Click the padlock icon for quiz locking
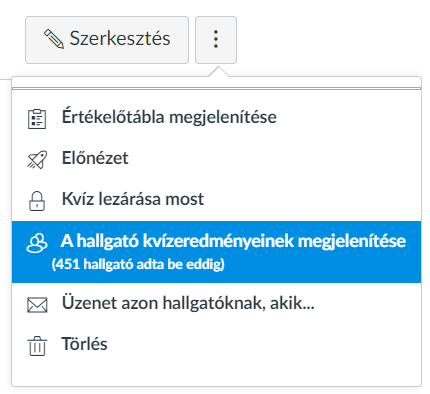 37,201
